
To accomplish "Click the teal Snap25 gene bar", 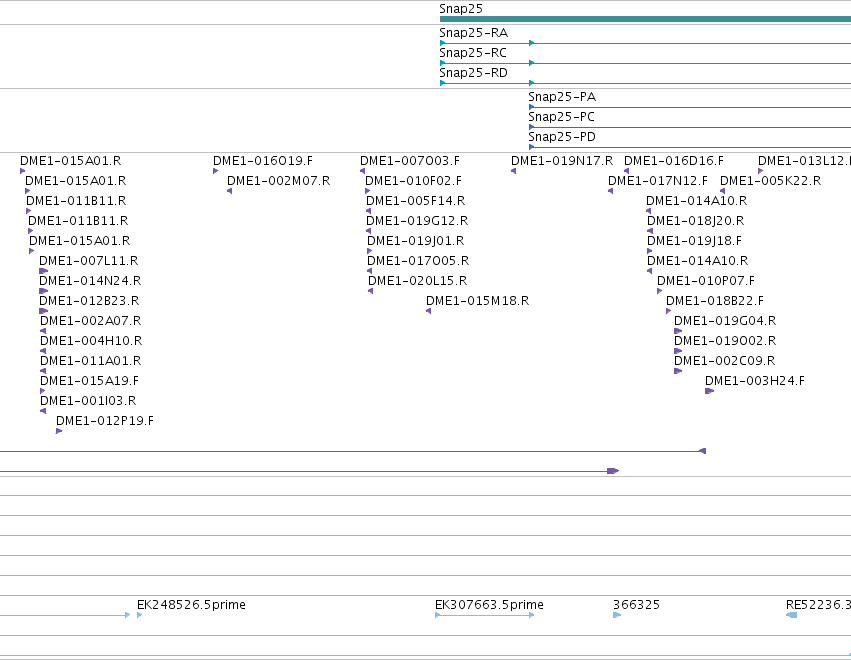I will pyautogui.click(x=645, y=19).
